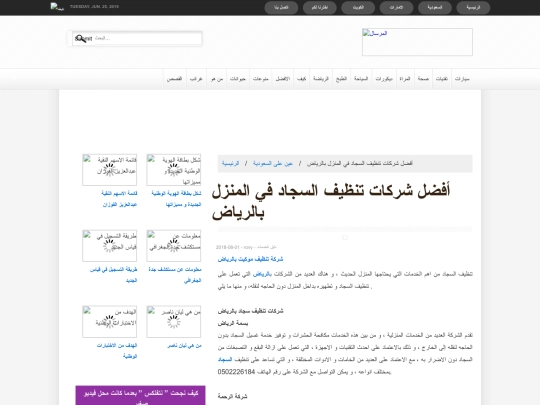This screenshot has width=540, height=405.
Task: Click link شكل بطاقة الهوية الوطنية الجديدة و مميزاتها
Action: pos(176,199)
